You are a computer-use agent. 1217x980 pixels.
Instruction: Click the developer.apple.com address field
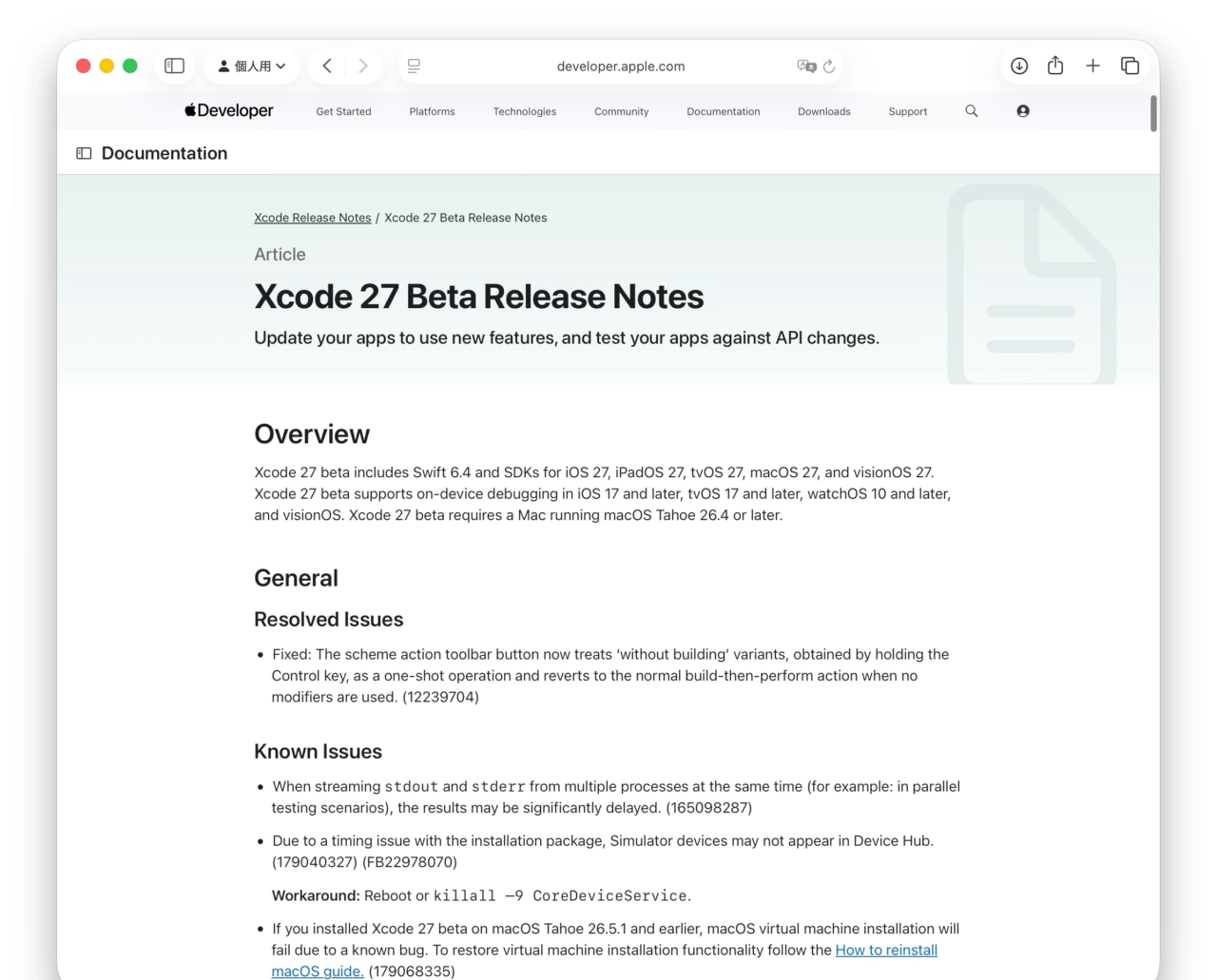[620, 66]
